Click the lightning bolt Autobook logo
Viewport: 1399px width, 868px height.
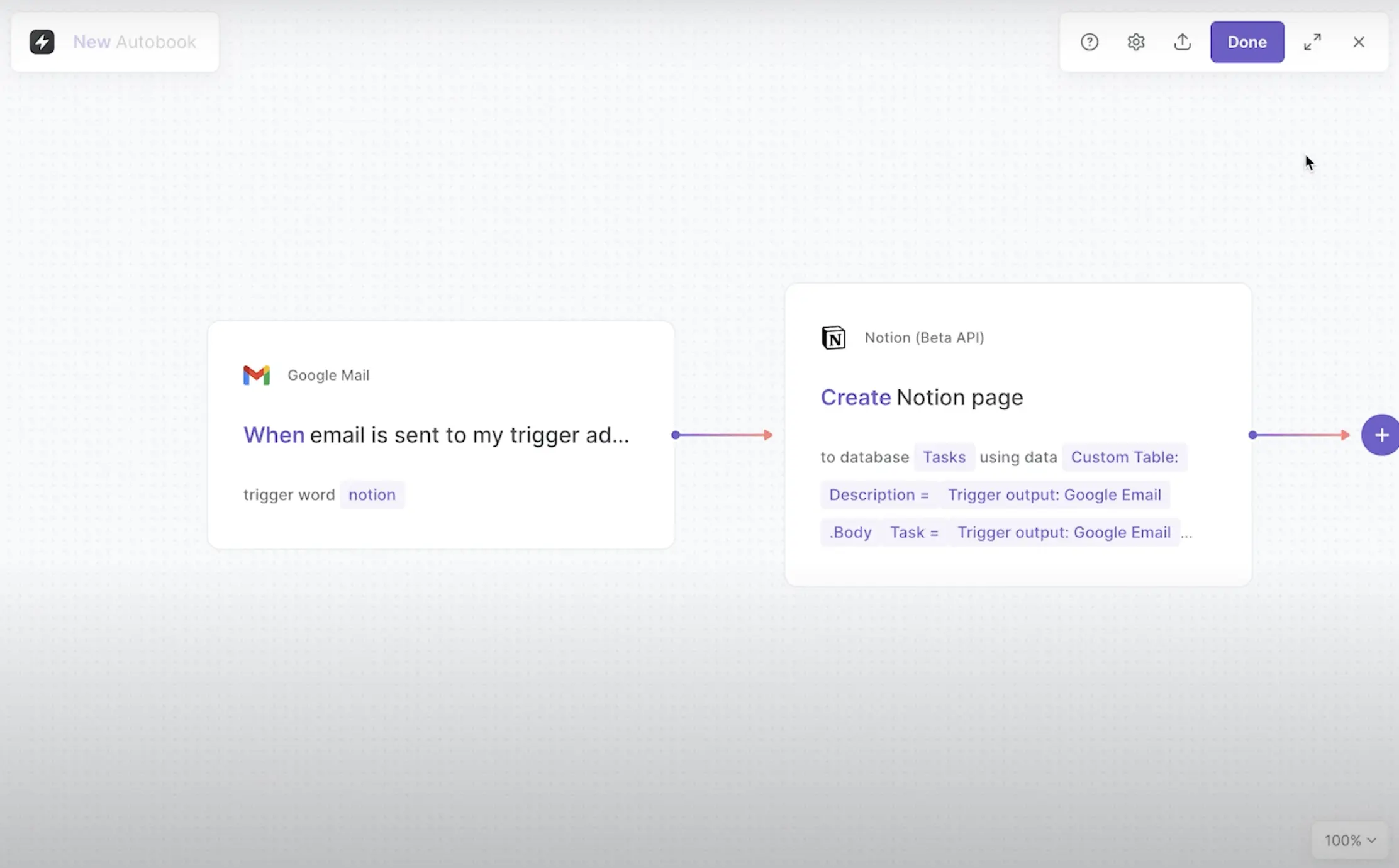(42, 42)
